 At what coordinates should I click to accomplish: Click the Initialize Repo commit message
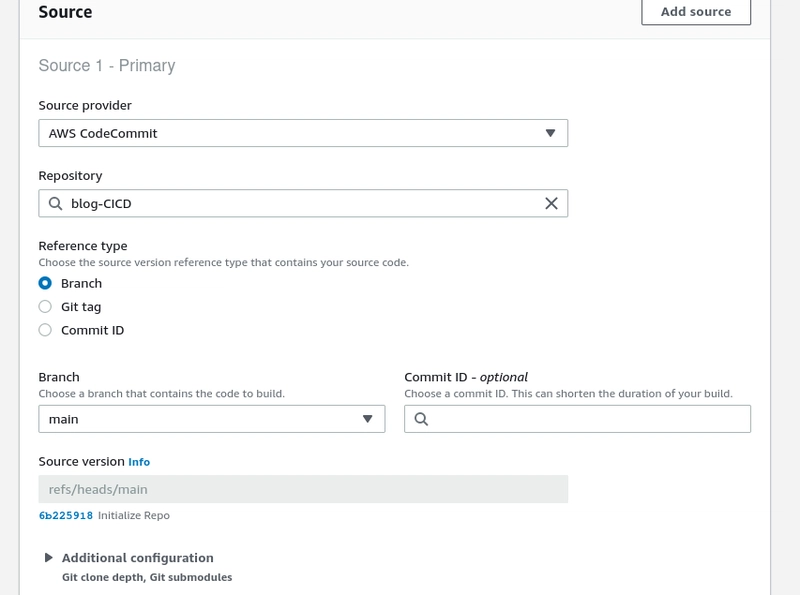[x=134, y=515]
